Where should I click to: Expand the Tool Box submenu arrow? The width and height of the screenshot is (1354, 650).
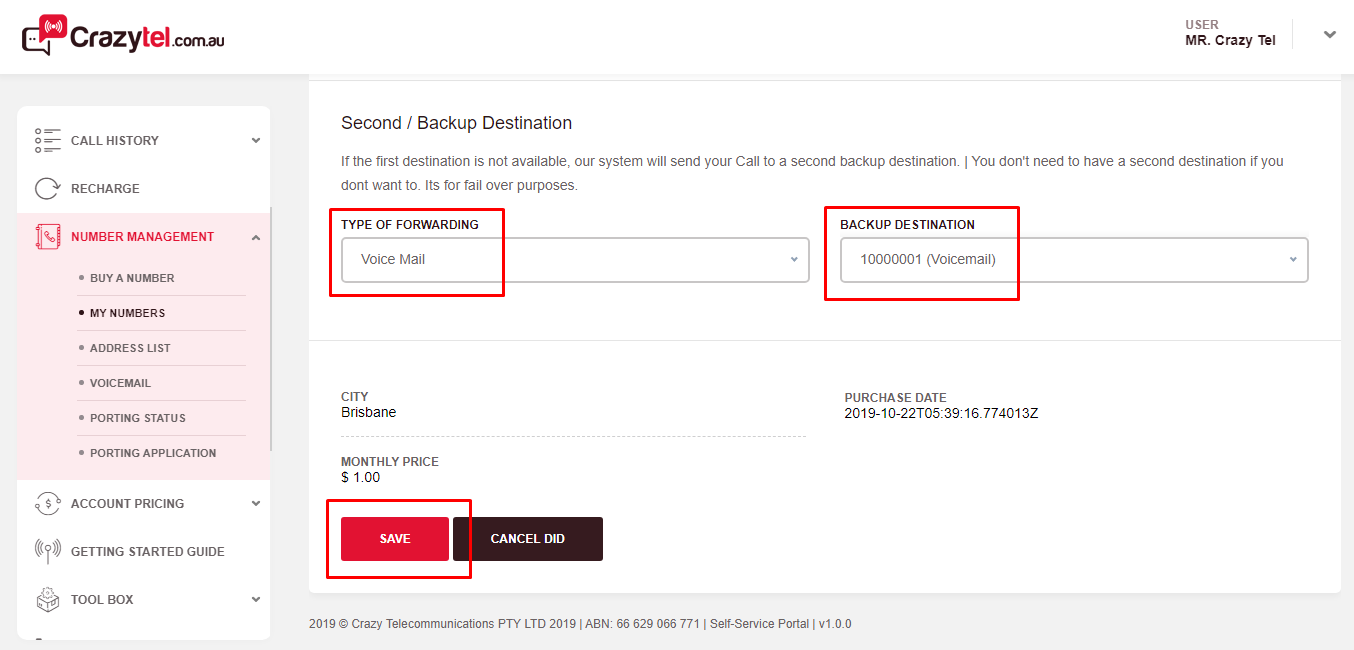(256, 600)
